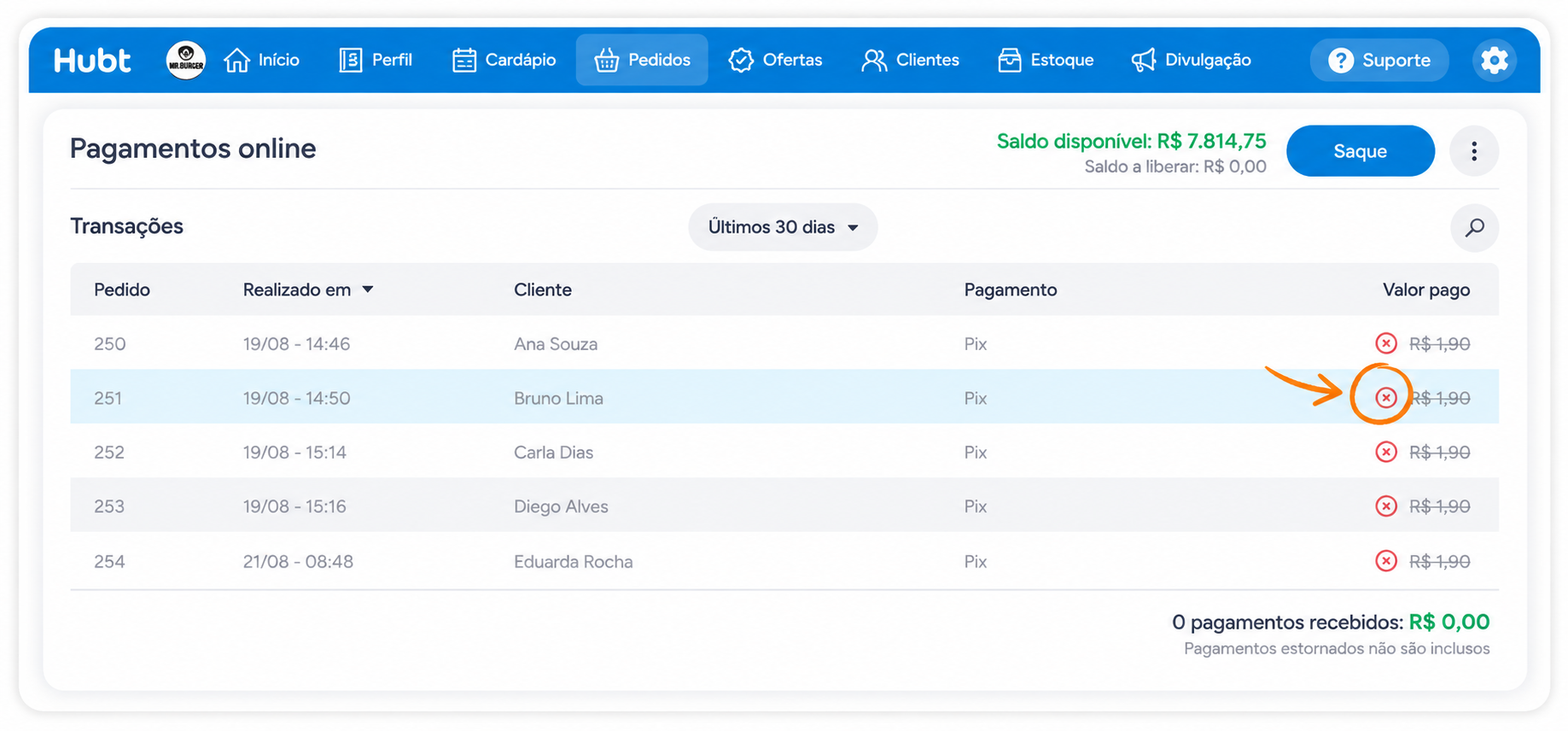Click the Hubt logo
The width and height of the screenshot is (1568, 731).
(x=92, y=61)
